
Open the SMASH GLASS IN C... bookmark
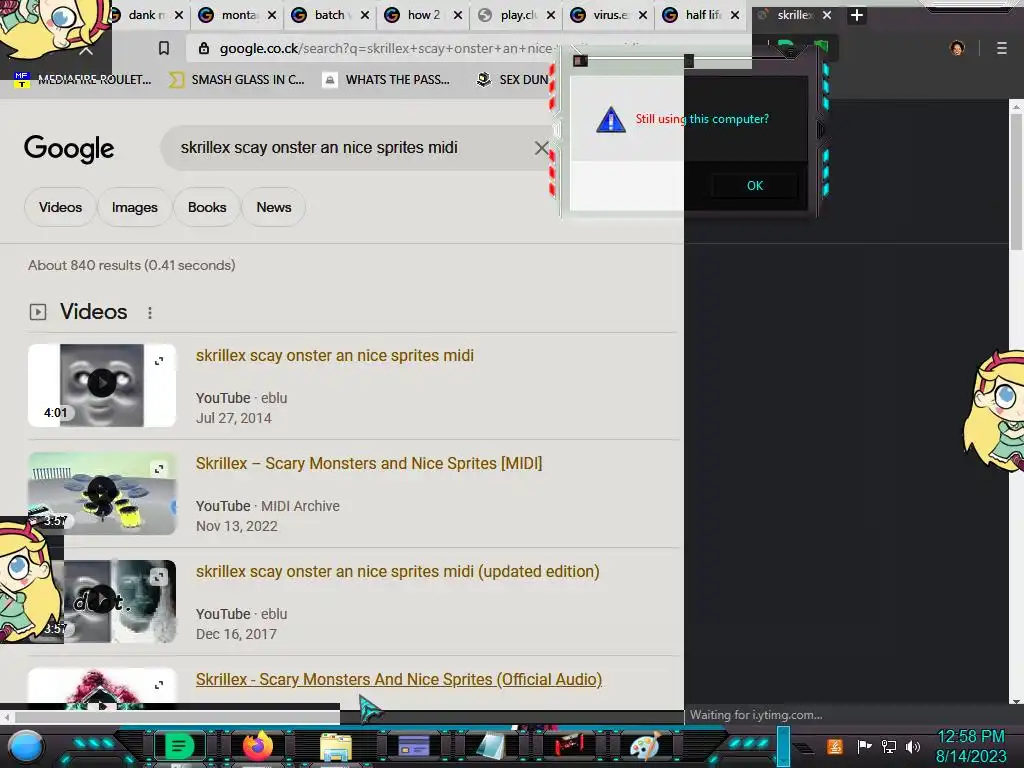point(237,80)
